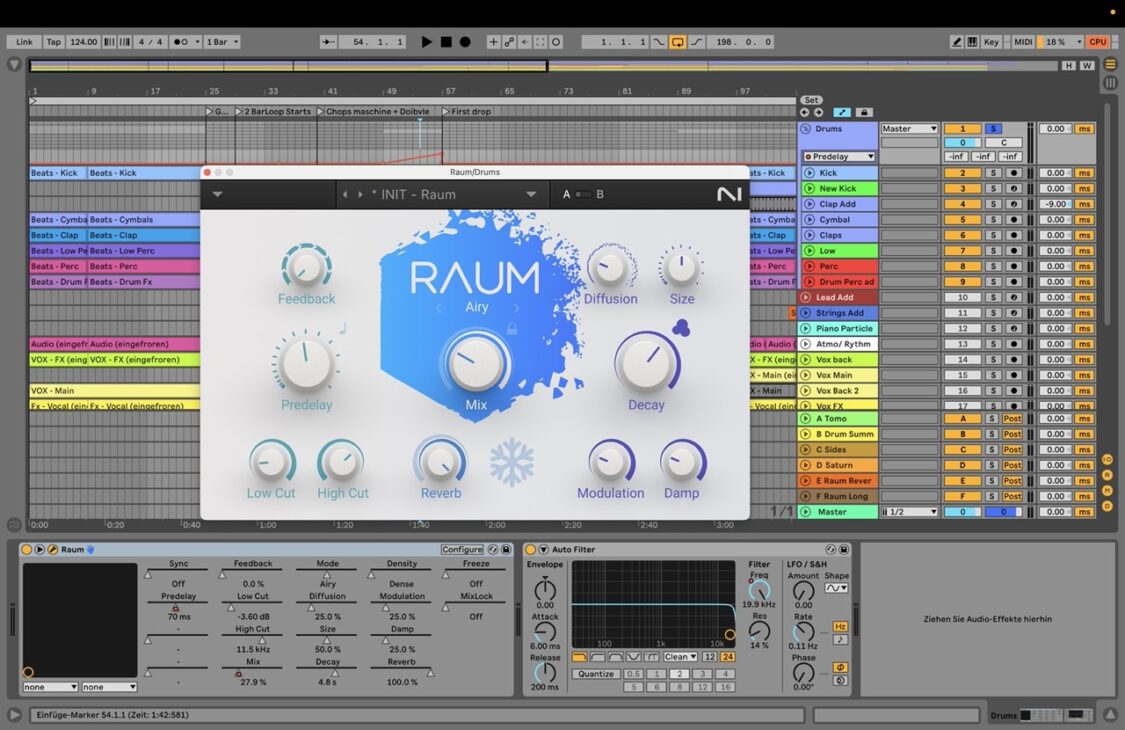Toggle track activator 3 for New Kick
1125x730 pixels.
click(962, 189)
